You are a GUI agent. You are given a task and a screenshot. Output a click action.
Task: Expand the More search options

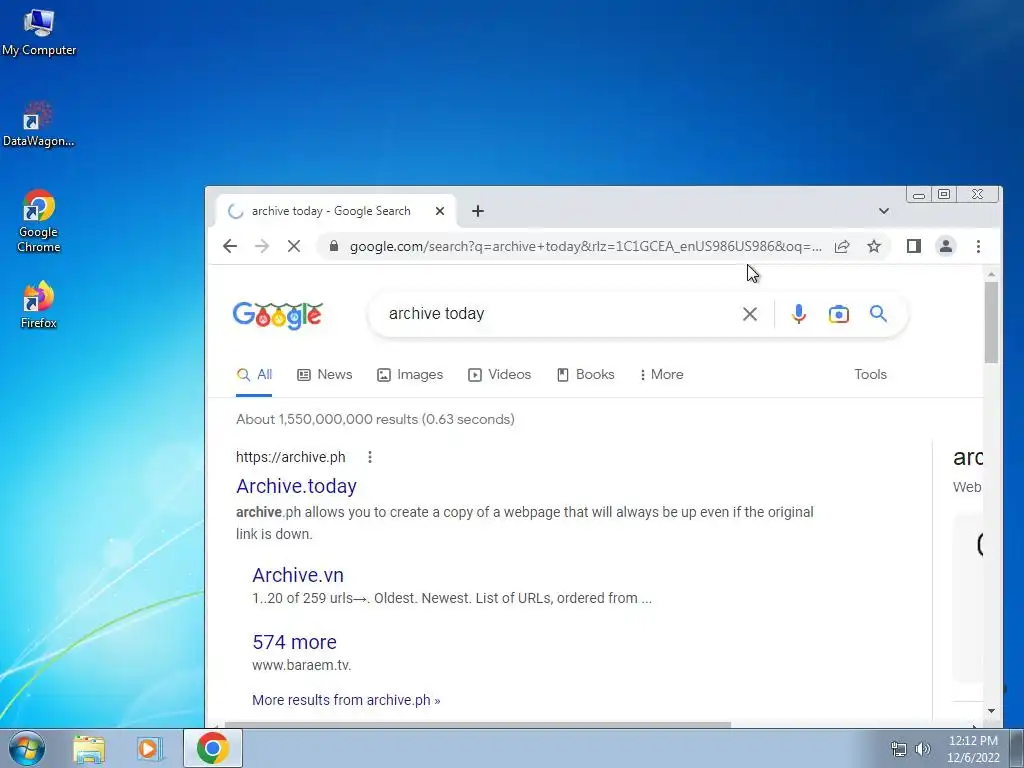(x=662, y=375)
